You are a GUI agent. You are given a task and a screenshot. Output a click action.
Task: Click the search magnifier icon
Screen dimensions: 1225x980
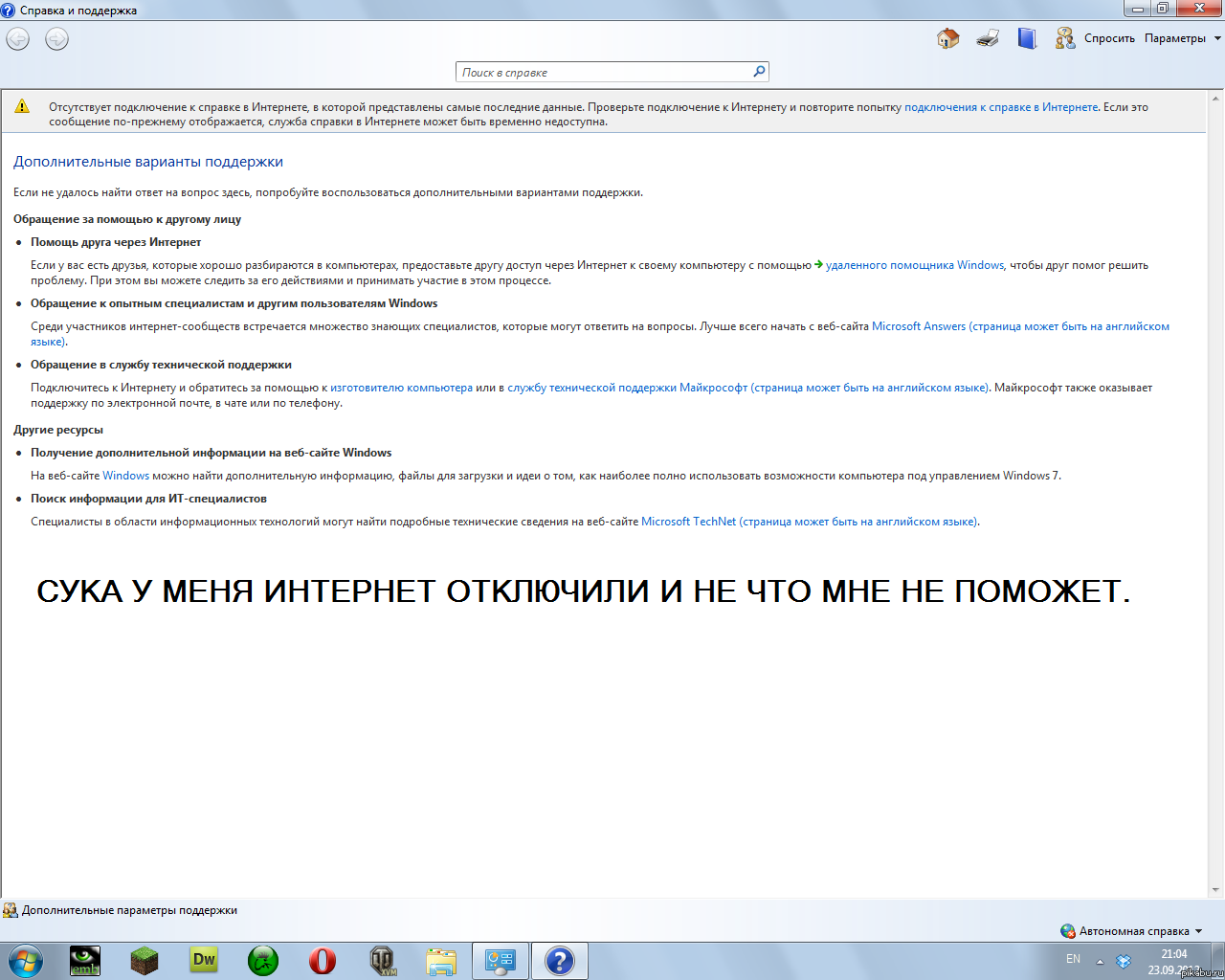pos(759,72)
